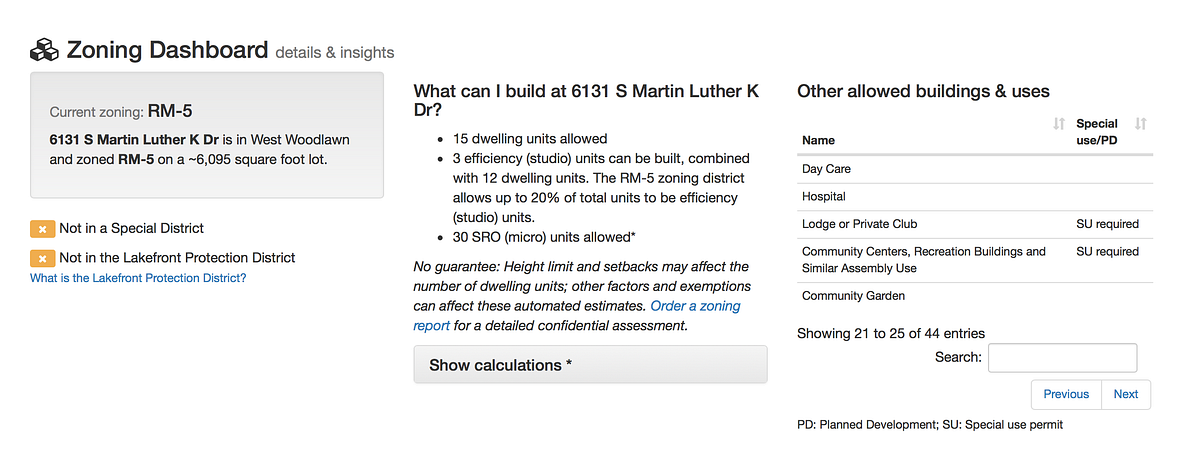This screenshot has width=1200, height=457.
Task: Focus the Search input field
Action: [x=1063, y=358]
